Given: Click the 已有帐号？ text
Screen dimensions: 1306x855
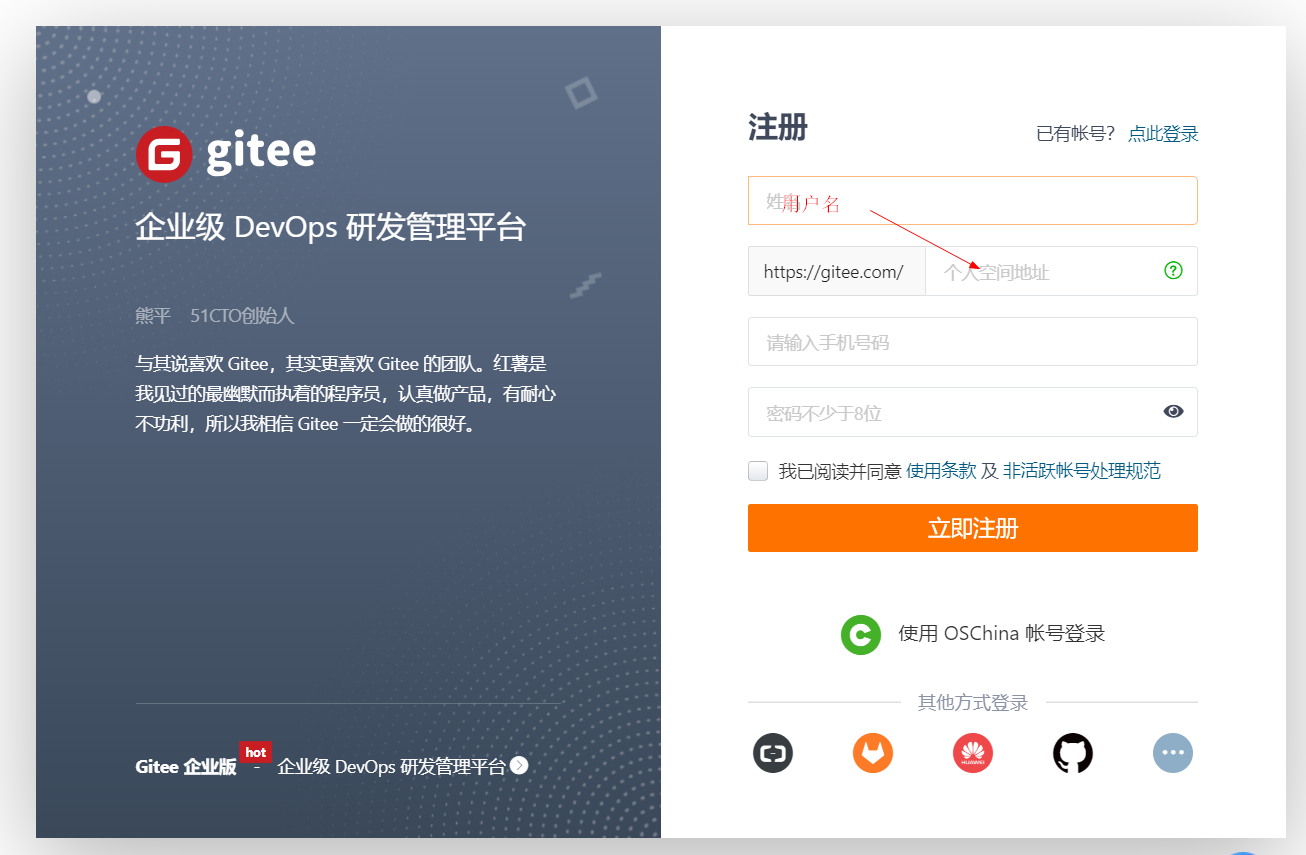Looking at the screenshot, I should [x=1076, y=133].
